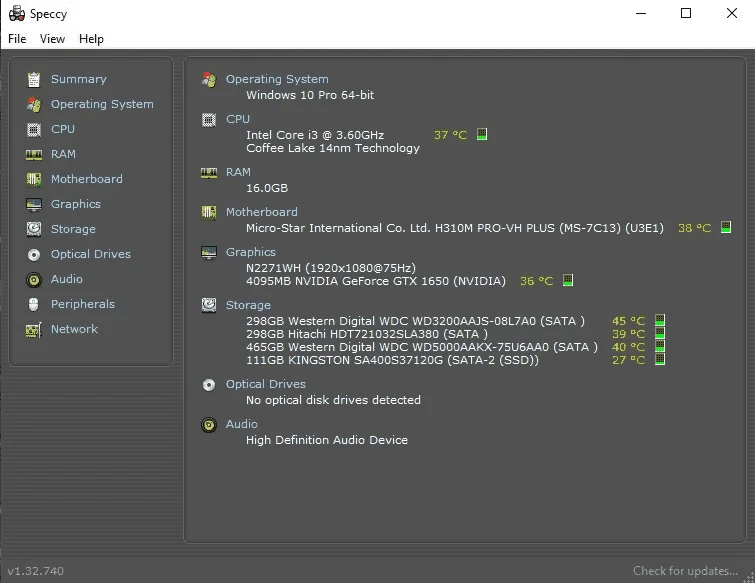The height and width of the screenshot is (583, 755).
Task: Click the Optical Drives heading in main panel
Action: click(x=266, y=385)
